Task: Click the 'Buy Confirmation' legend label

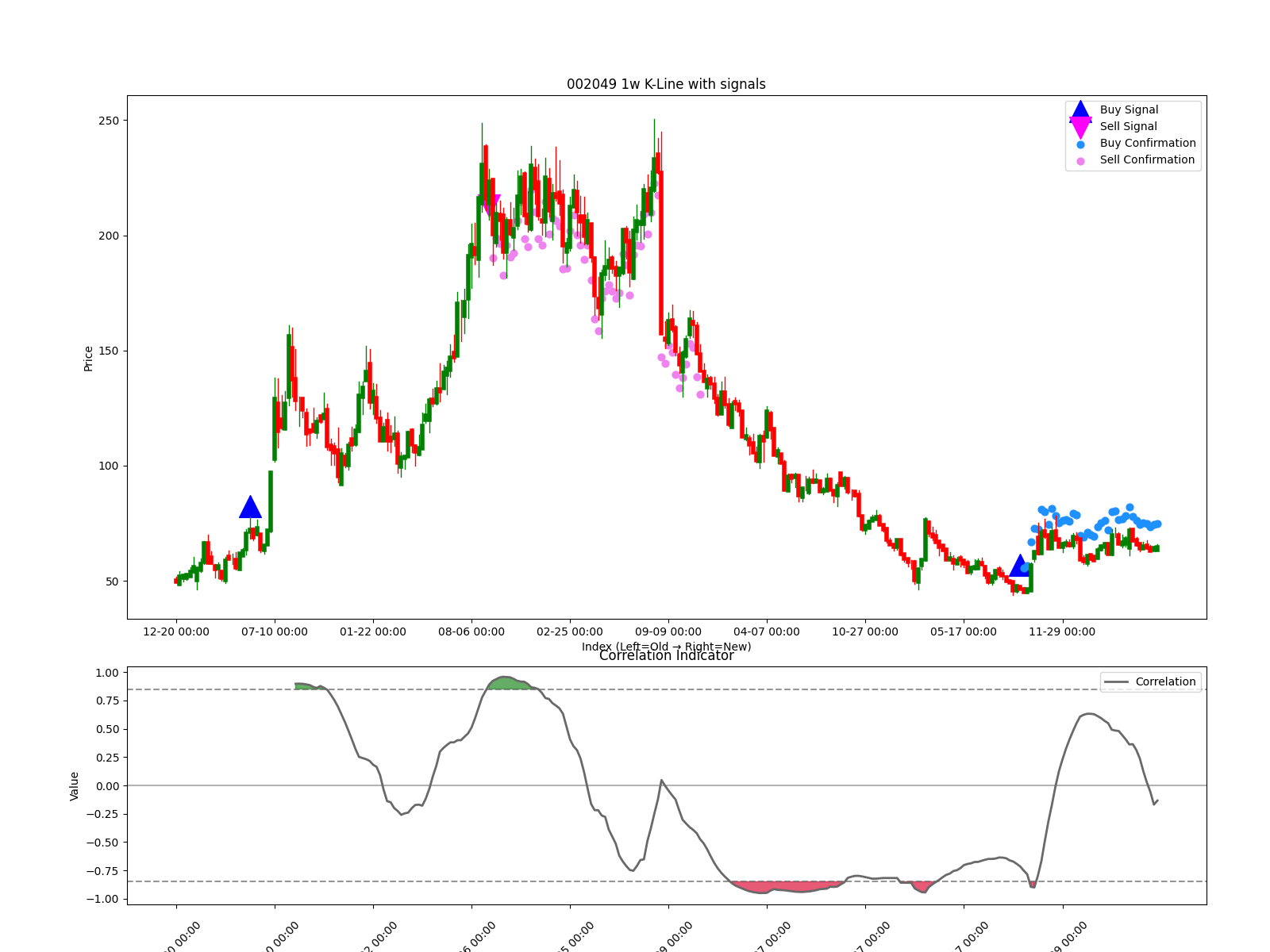Action: (x=1148, y=144)
